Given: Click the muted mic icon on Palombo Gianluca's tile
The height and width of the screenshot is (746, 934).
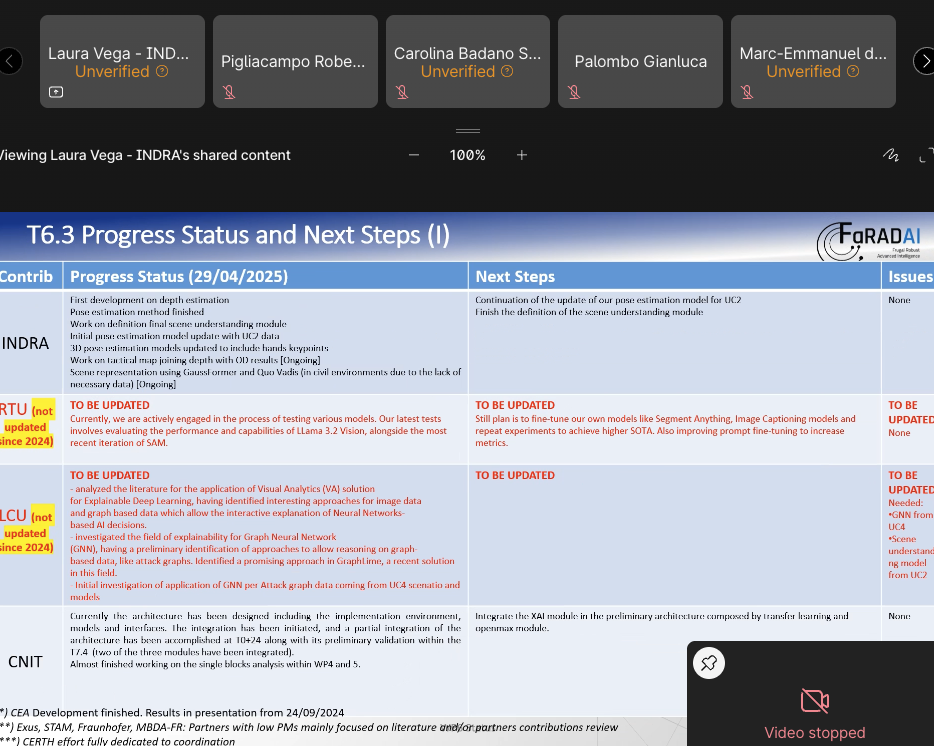Looking at the screenshot, I should [574, 92].
